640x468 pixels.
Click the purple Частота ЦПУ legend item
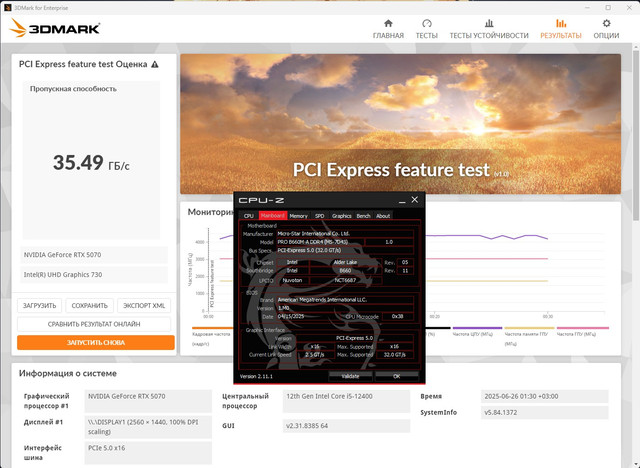[x=477, y=331]
